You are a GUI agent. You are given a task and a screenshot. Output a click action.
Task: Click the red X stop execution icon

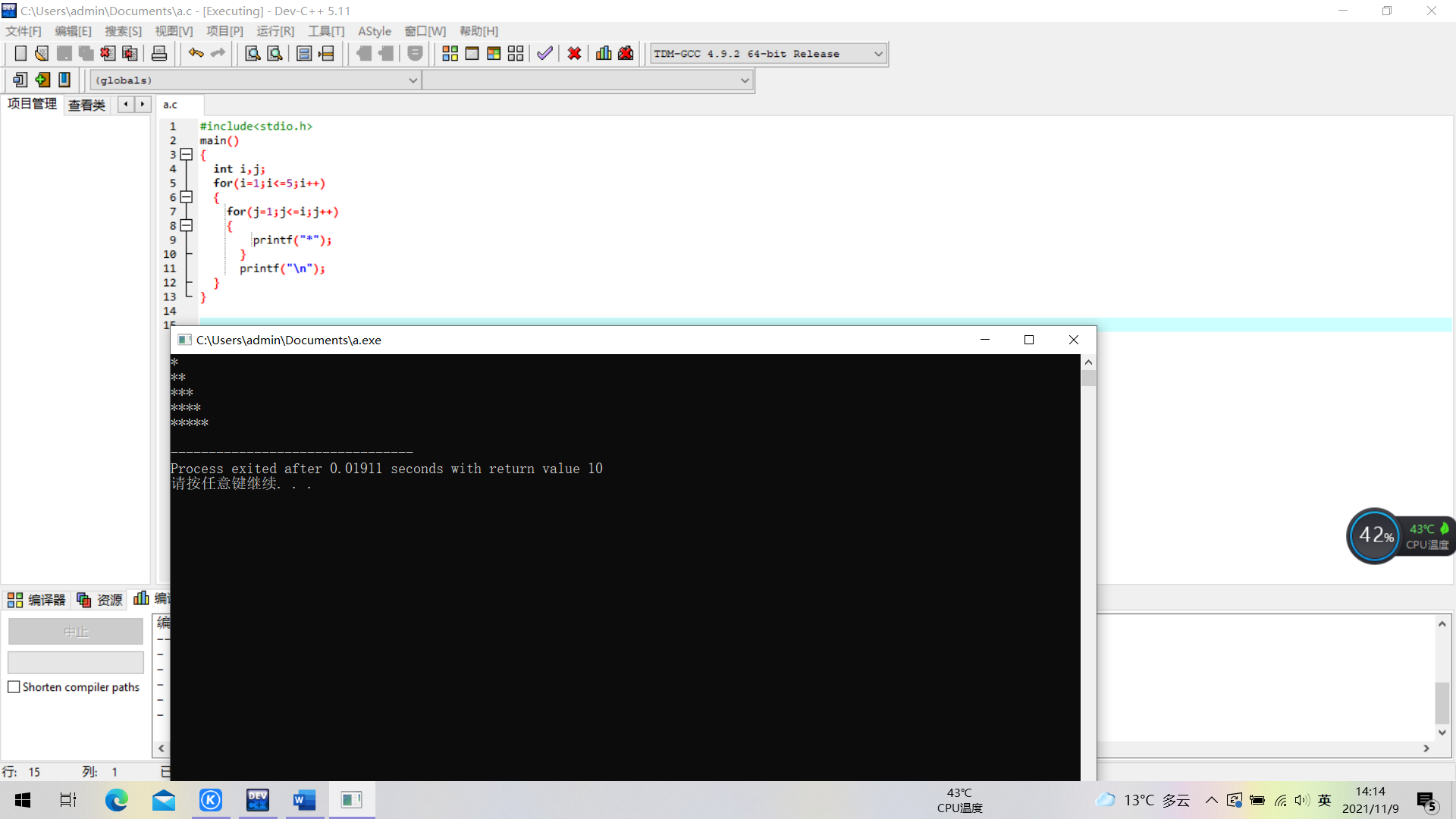(x=574, y=54)
